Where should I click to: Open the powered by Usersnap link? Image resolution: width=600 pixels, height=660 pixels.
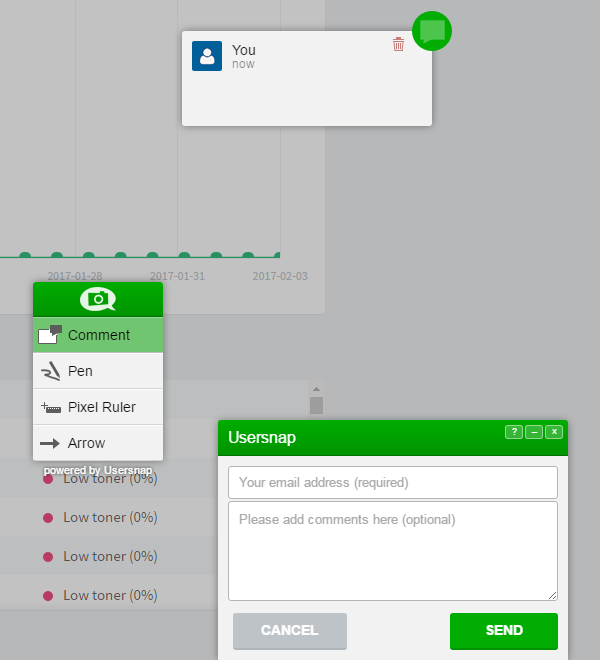[x=98, y=470]
